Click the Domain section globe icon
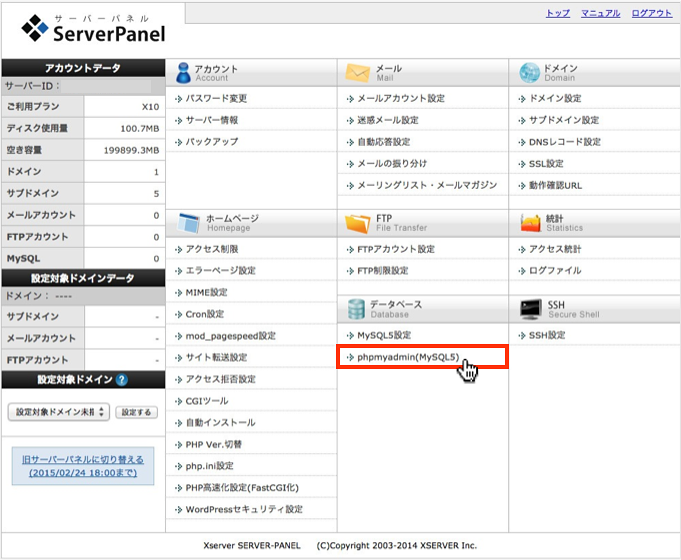 (529, 73)
